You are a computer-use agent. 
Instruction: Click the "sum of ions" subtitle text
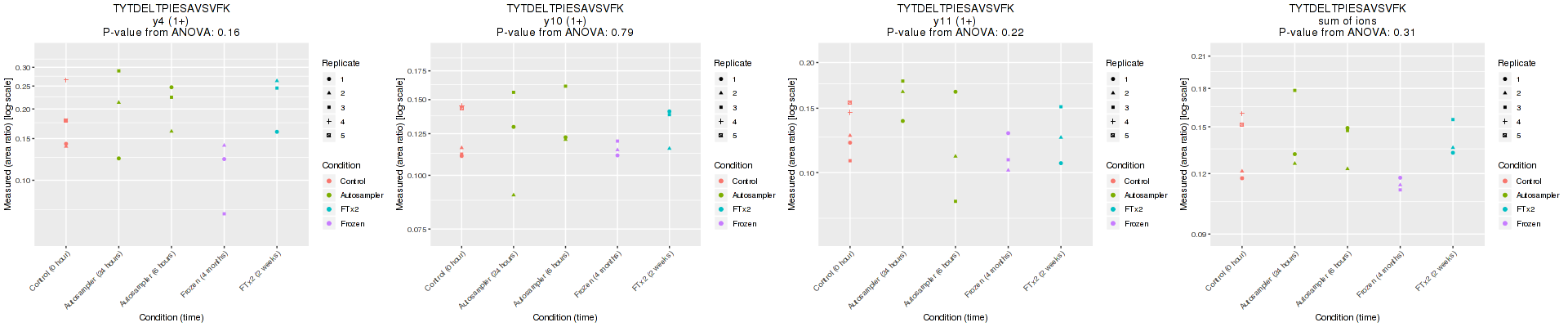pos(1347,21)
